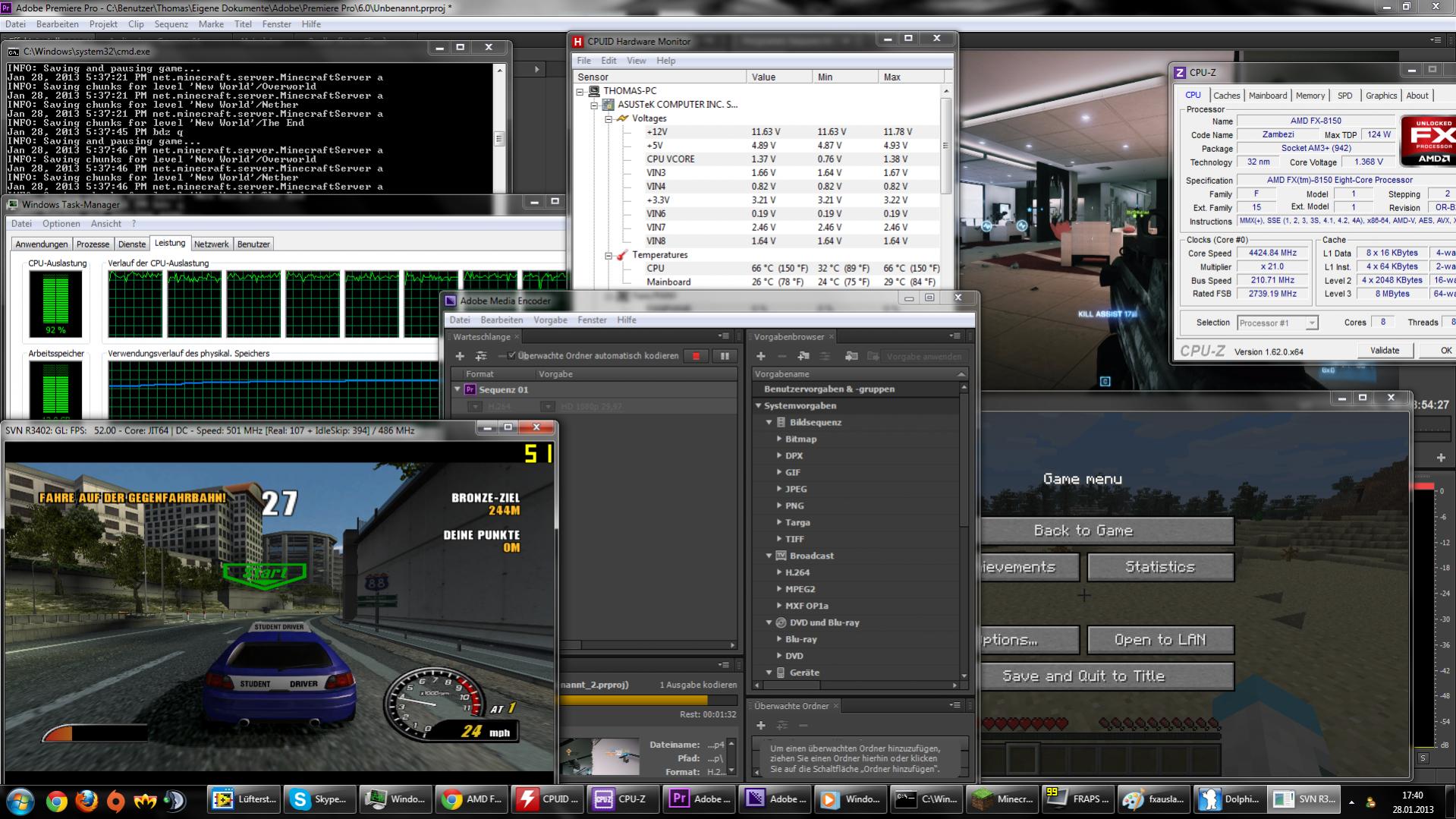Click the Media Encoder encoding progress bar
The image size is (1456, 819).
point(647,700)
